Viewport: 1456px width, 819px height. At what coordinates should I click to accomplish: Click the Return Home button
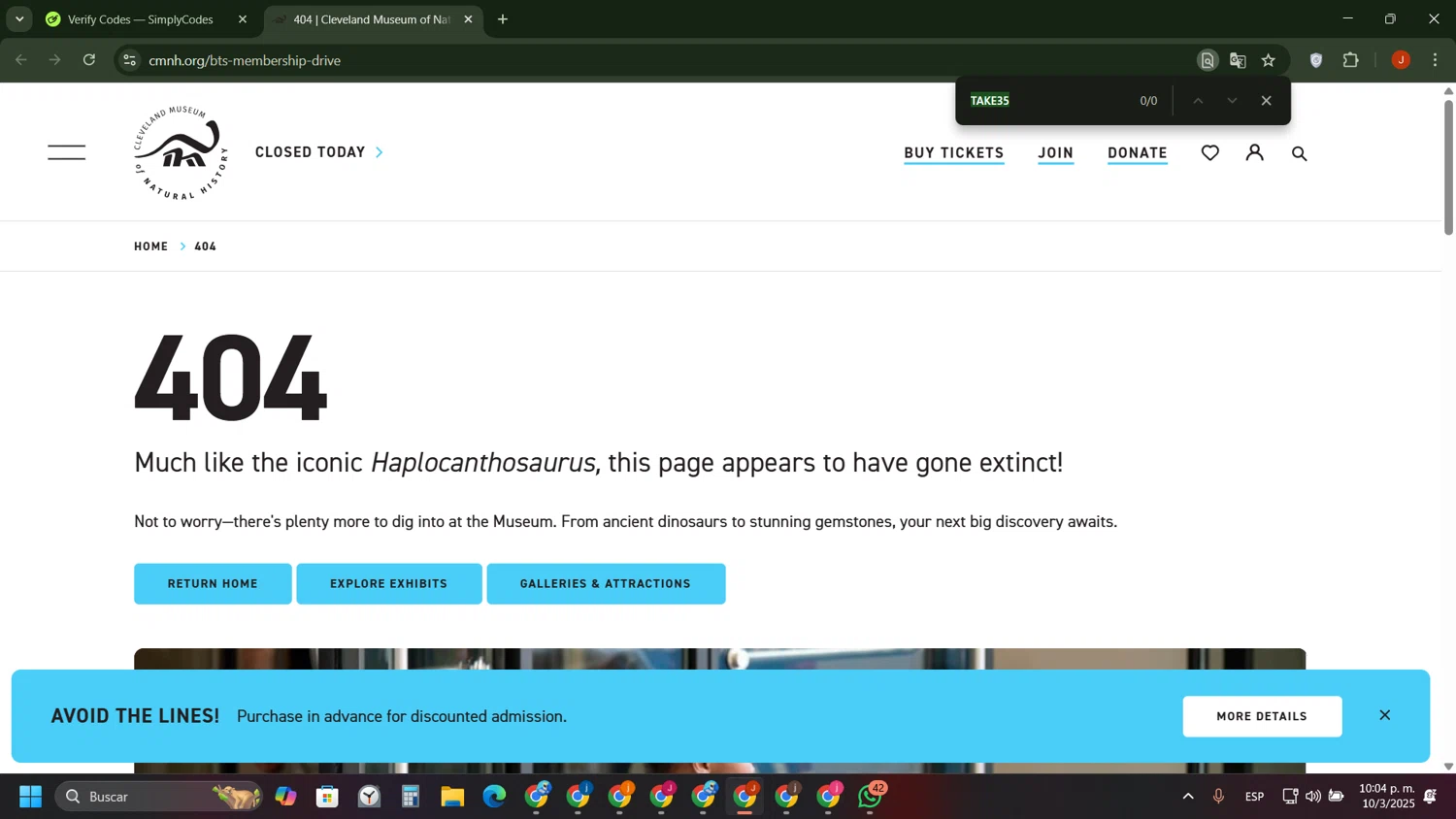pyautogui.click(x=213, y=584)
